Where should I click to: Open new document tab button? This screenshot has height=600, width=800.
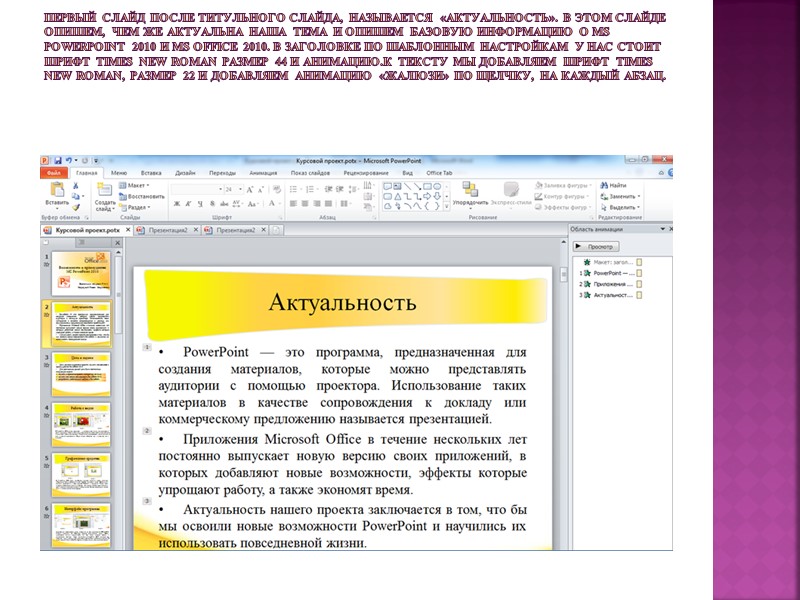tap(276, 230)
